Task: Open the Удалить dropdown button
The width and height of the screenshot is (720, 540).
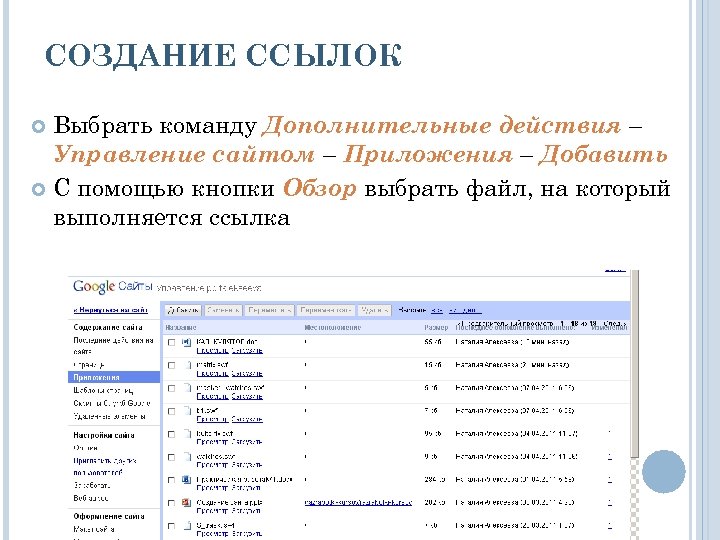Action: point(375,310)
